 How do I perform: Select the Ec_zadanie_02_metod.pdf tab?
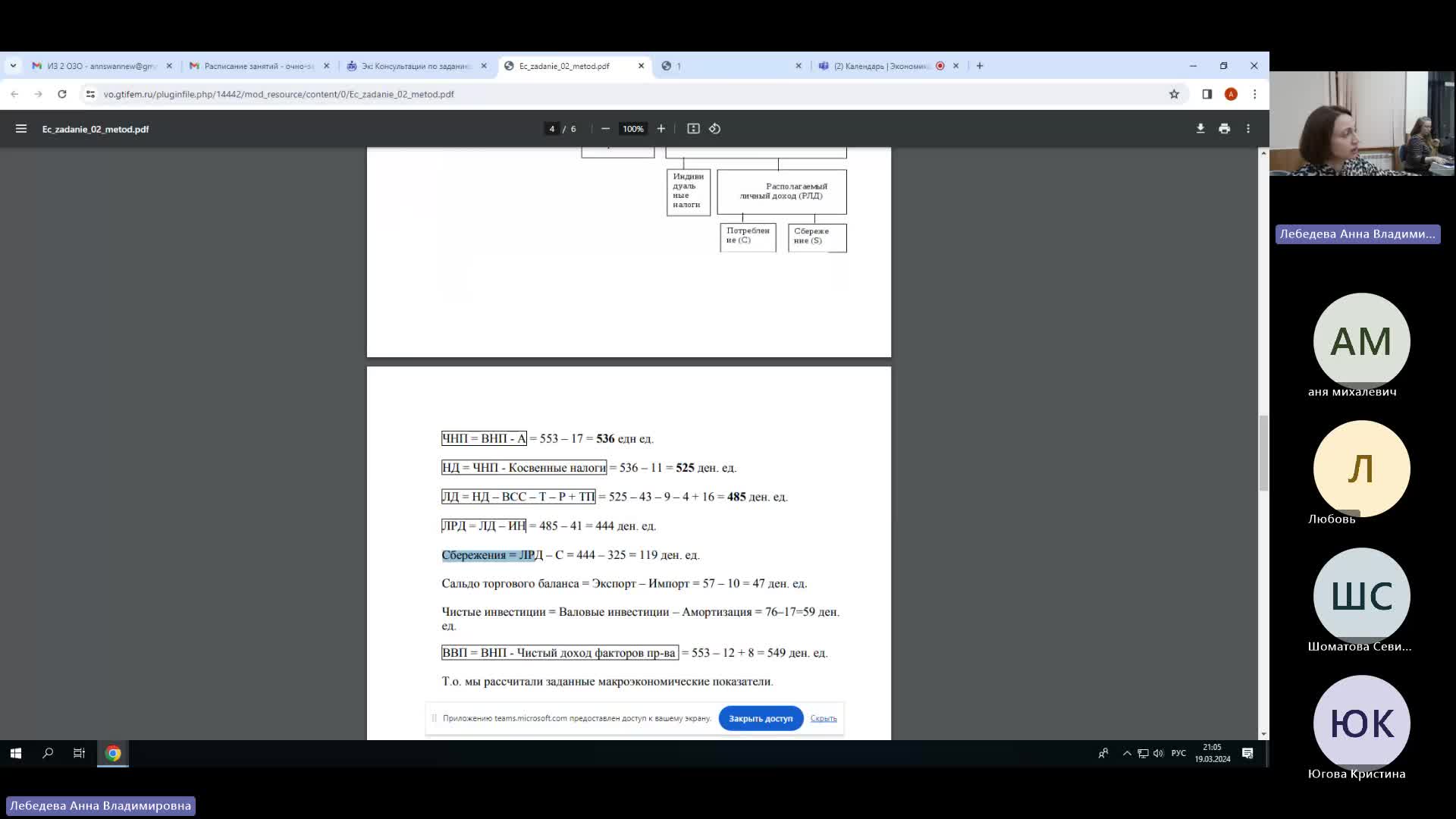tap(574, 66)
